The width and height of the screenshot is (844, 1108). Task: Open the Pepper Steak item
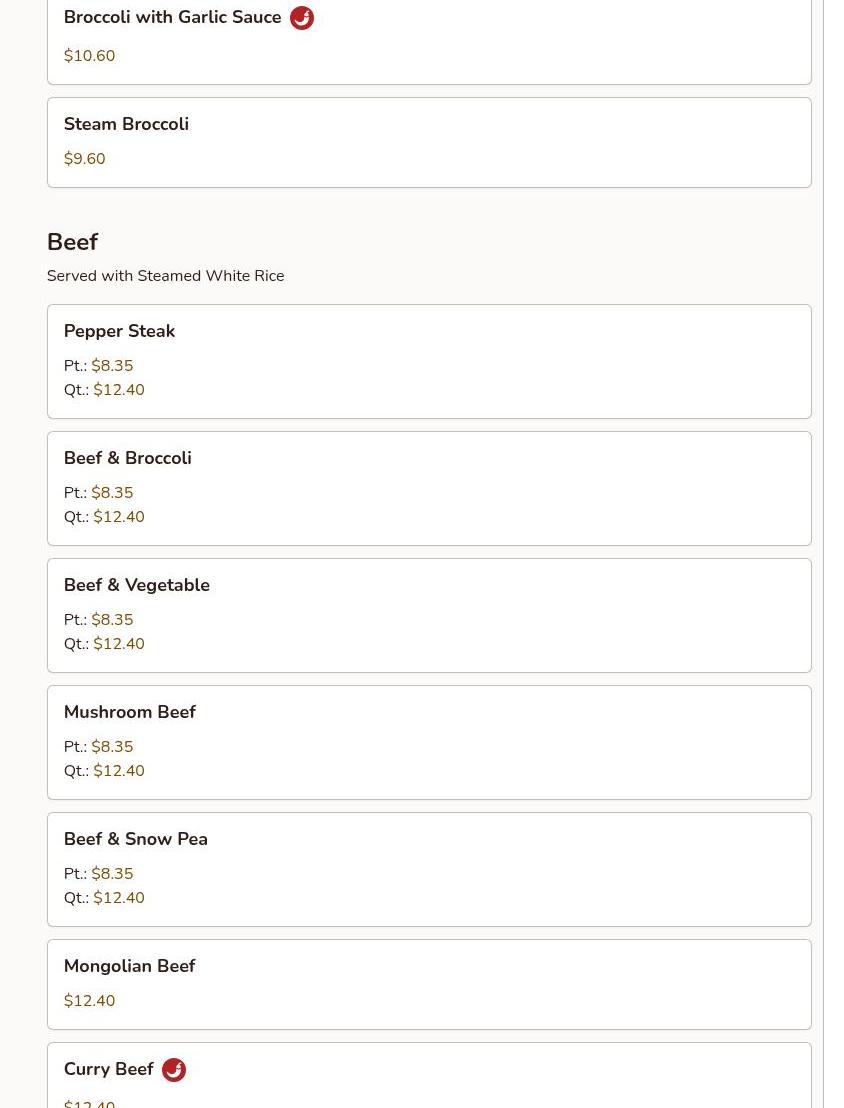pyautogui.click(x=119, y=331)
